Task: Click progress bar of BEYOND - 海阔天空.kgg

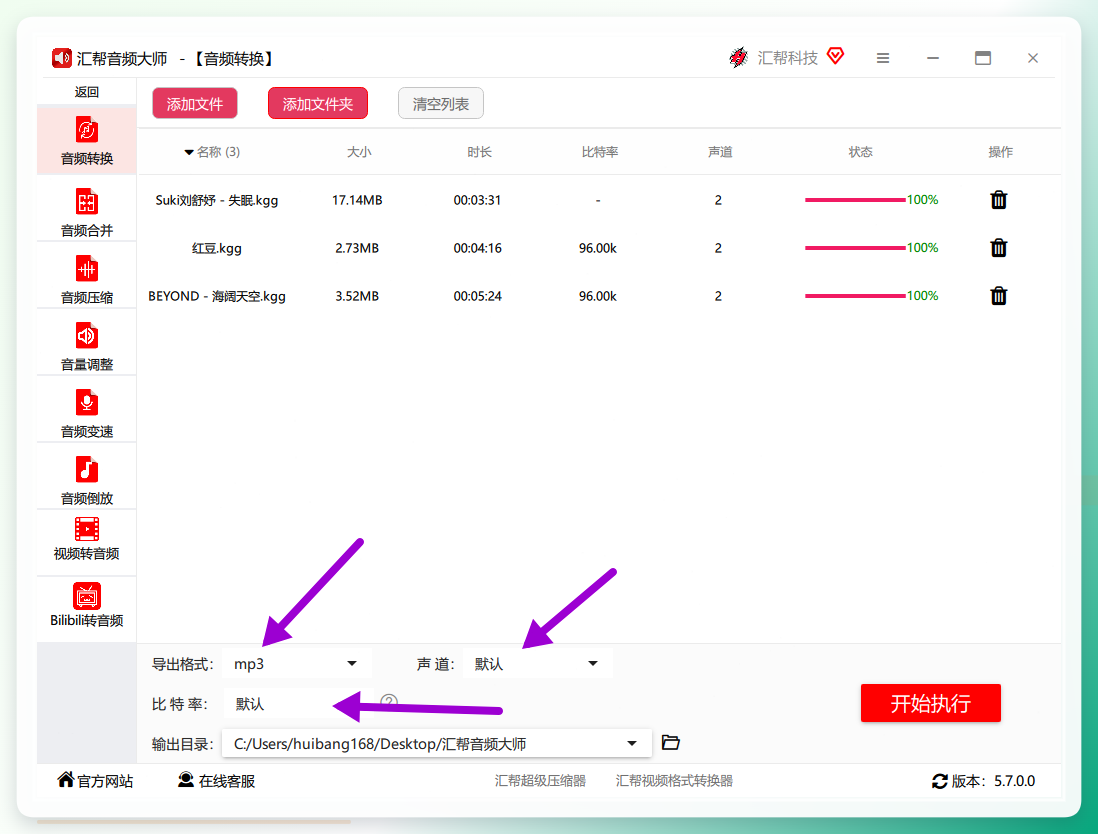Action: 855,296
